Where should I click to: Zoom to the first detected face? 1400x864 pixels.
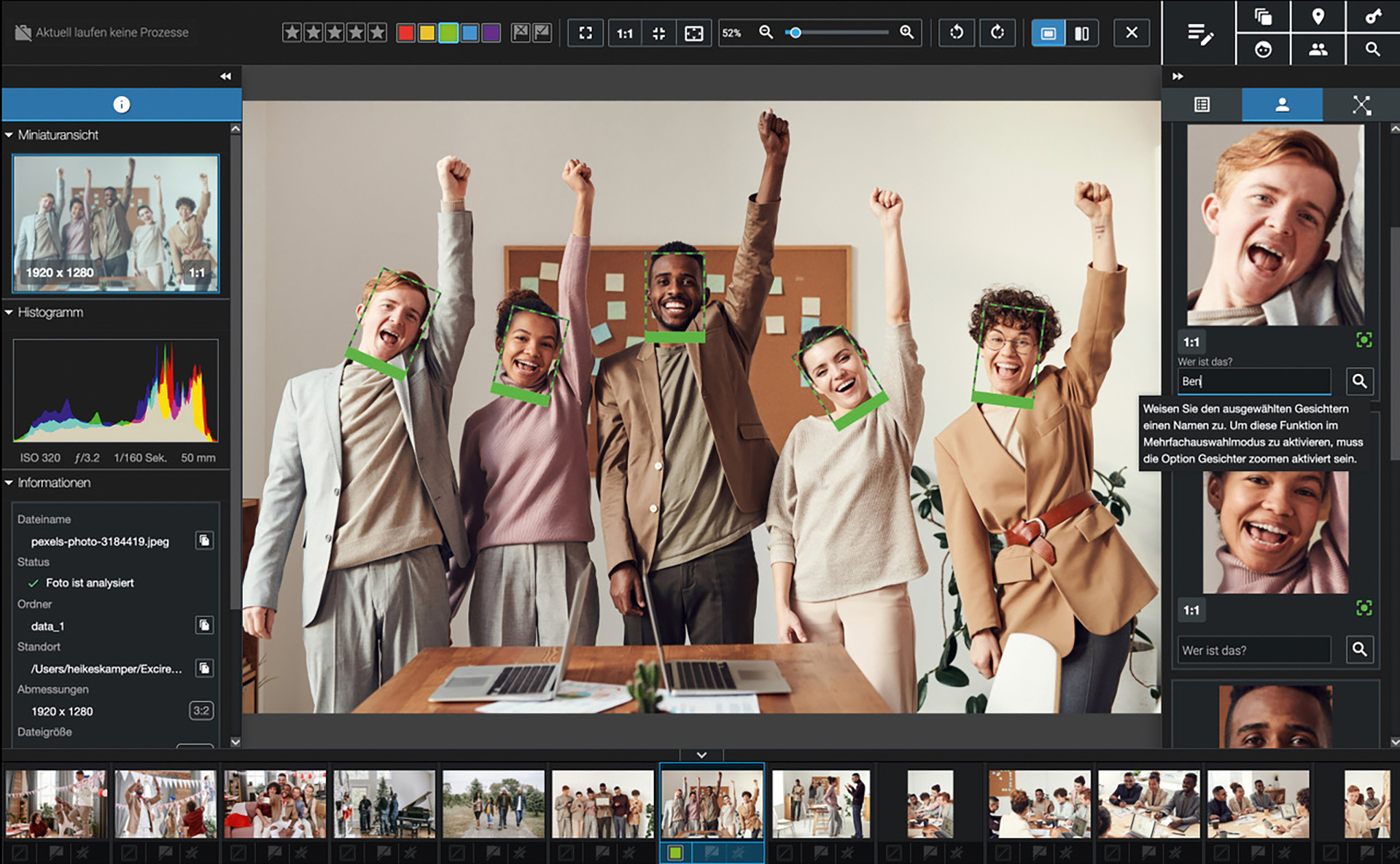(1364, 340)
